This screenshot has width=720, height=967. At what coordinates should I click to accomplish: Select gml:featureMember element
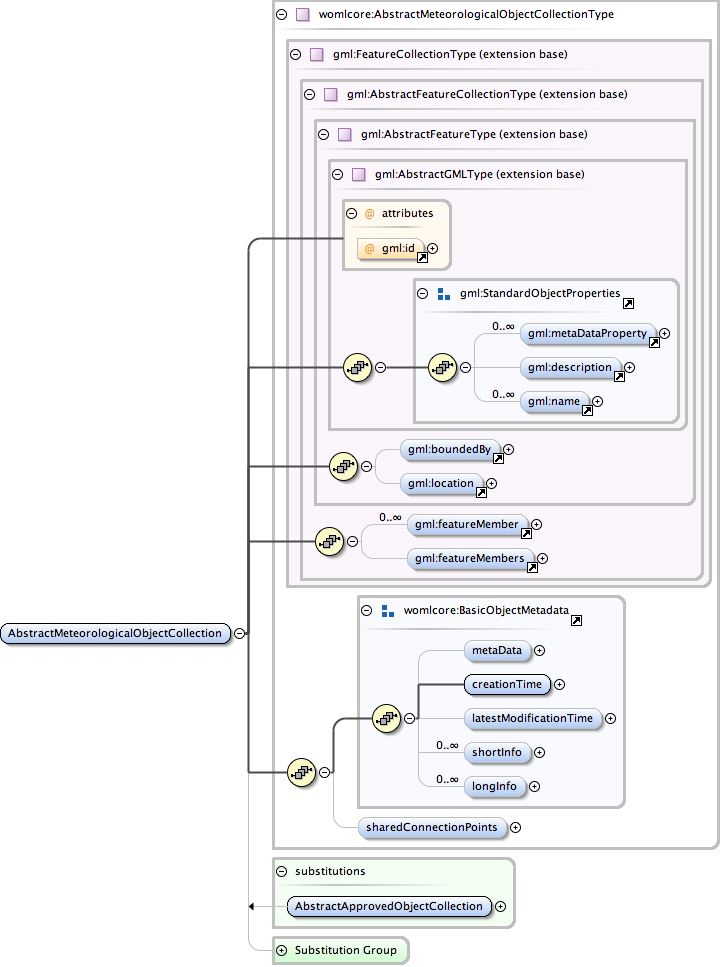click(467, 524)
